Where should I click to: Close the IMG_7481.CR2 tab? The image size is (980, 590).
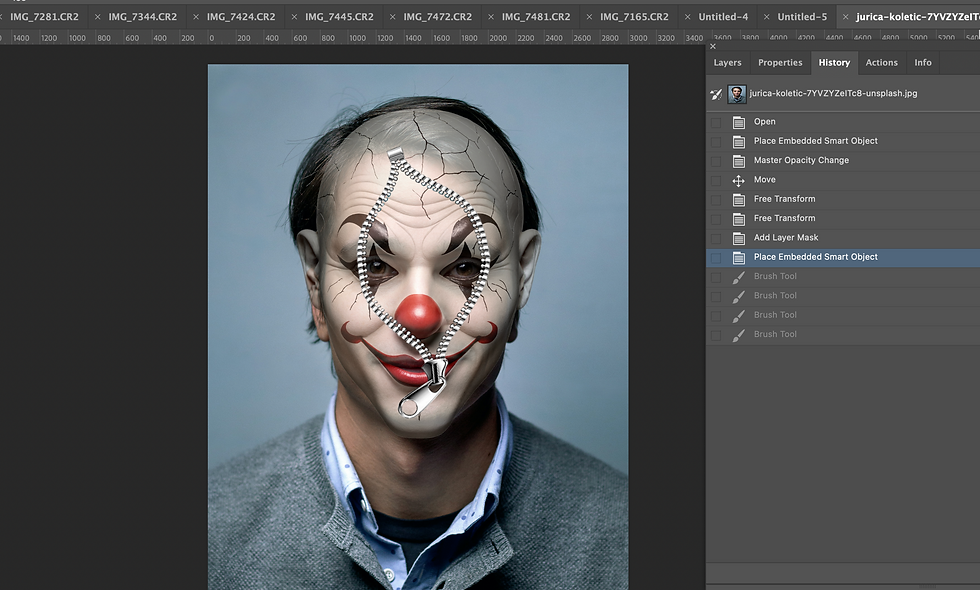(491, 17)
